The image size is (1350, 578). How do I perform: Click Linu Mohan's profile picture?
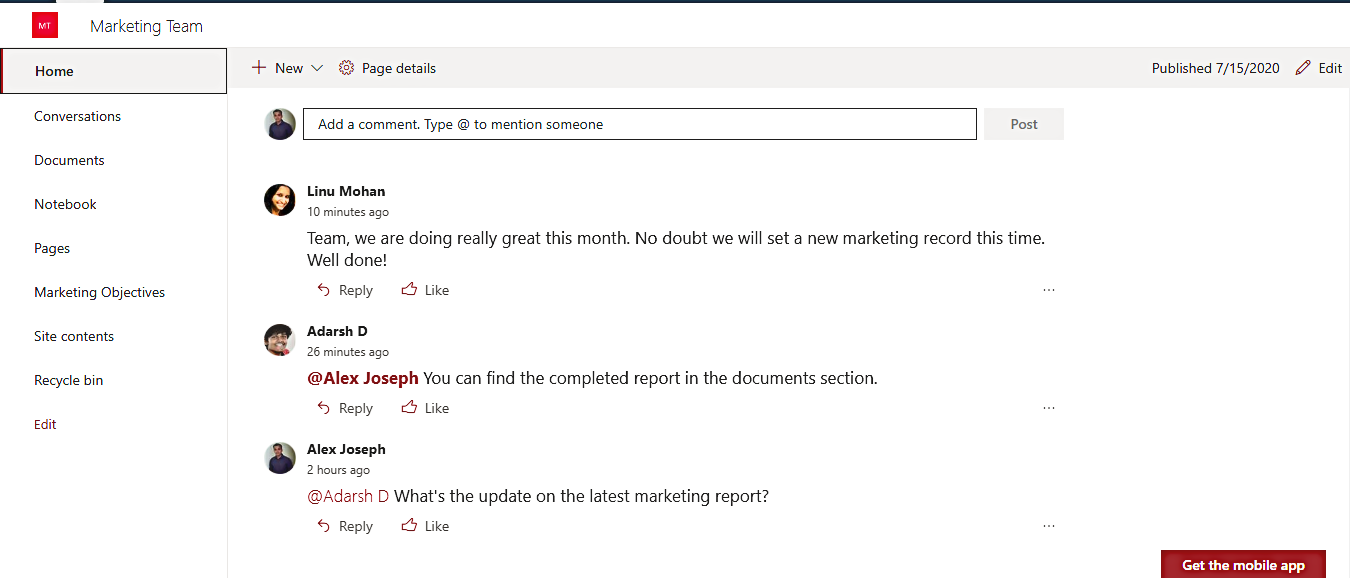tap(279, 200)
